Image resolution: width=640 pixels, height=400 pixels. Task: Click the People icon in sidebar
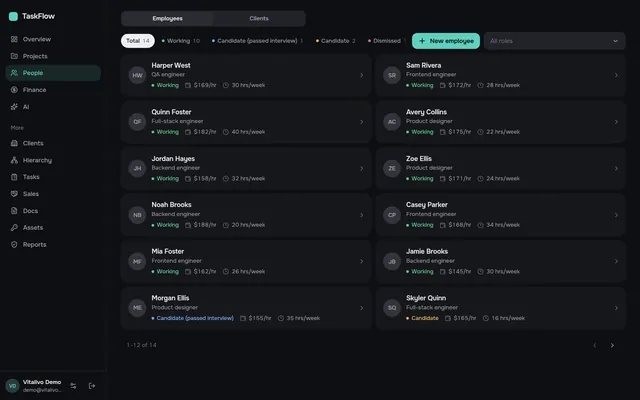(14, 73)
